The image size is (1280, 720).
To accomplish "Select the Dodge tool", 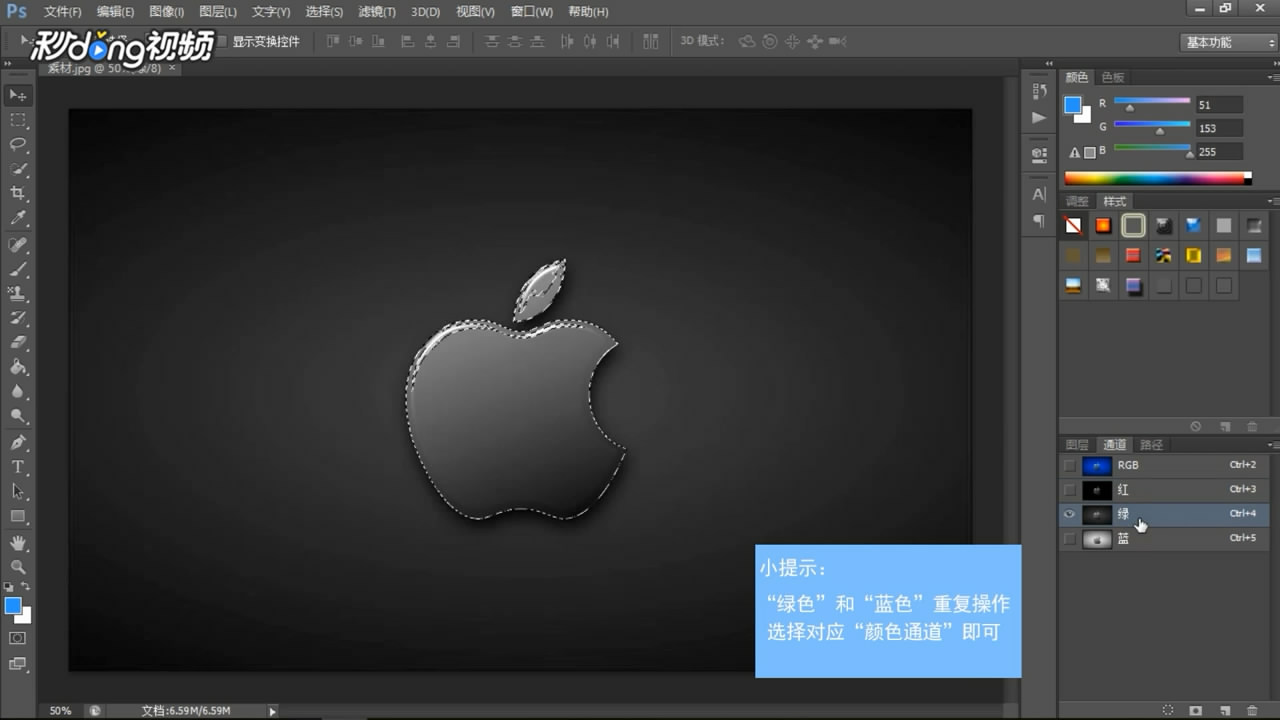I will (18, 416).
